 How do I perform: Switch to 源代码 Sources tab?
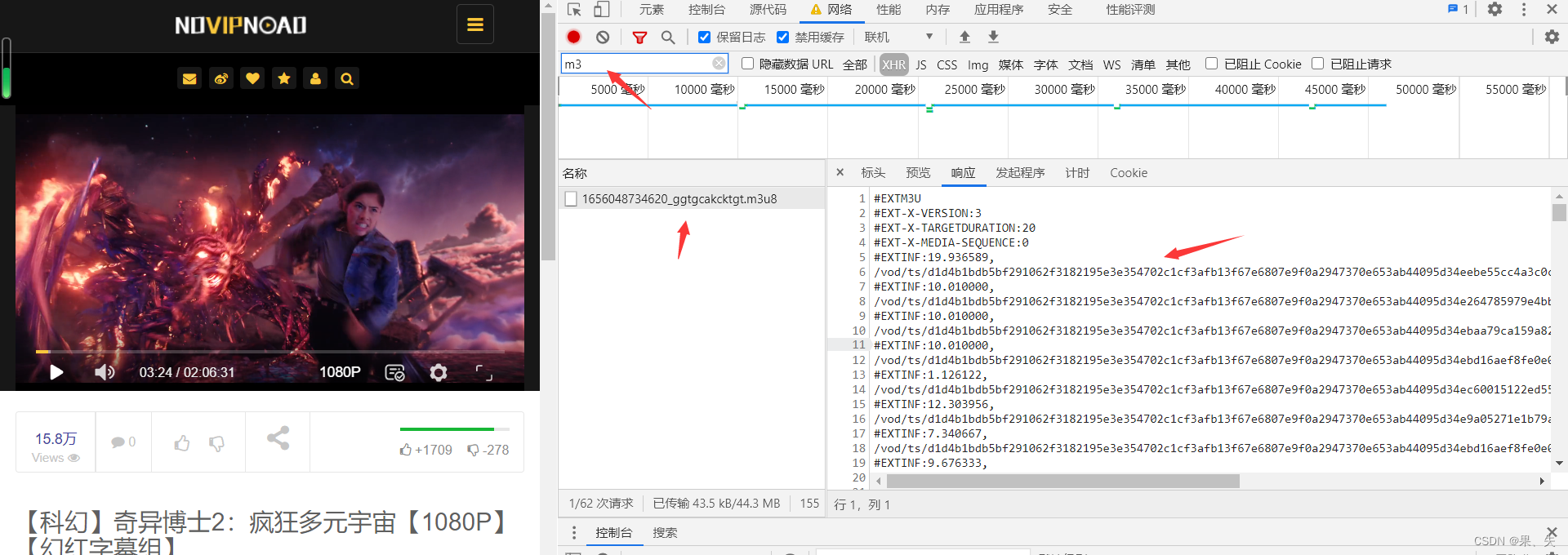(x=768, y=10)
